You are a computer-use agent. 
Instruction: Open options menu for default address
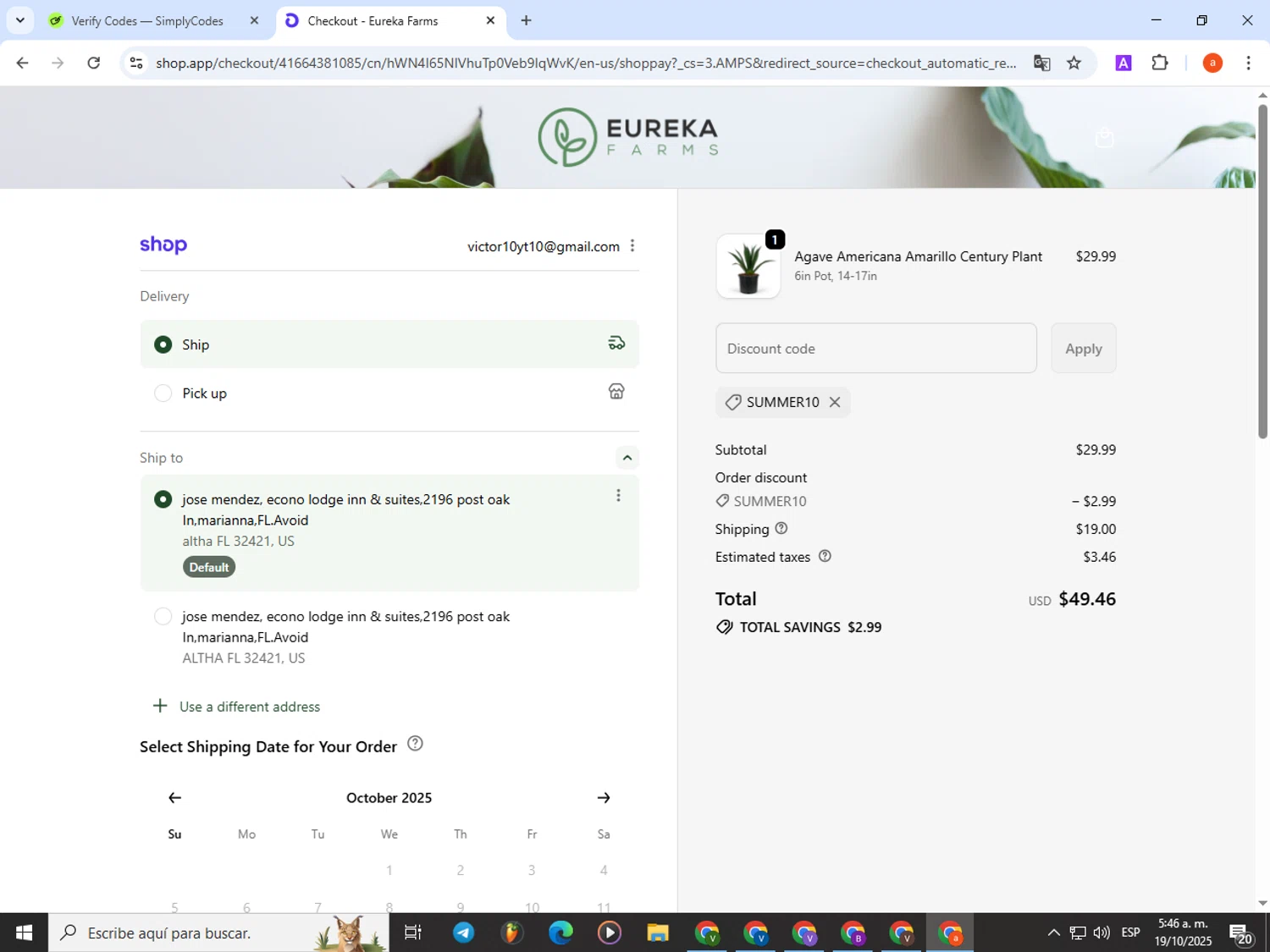(618, 496)
